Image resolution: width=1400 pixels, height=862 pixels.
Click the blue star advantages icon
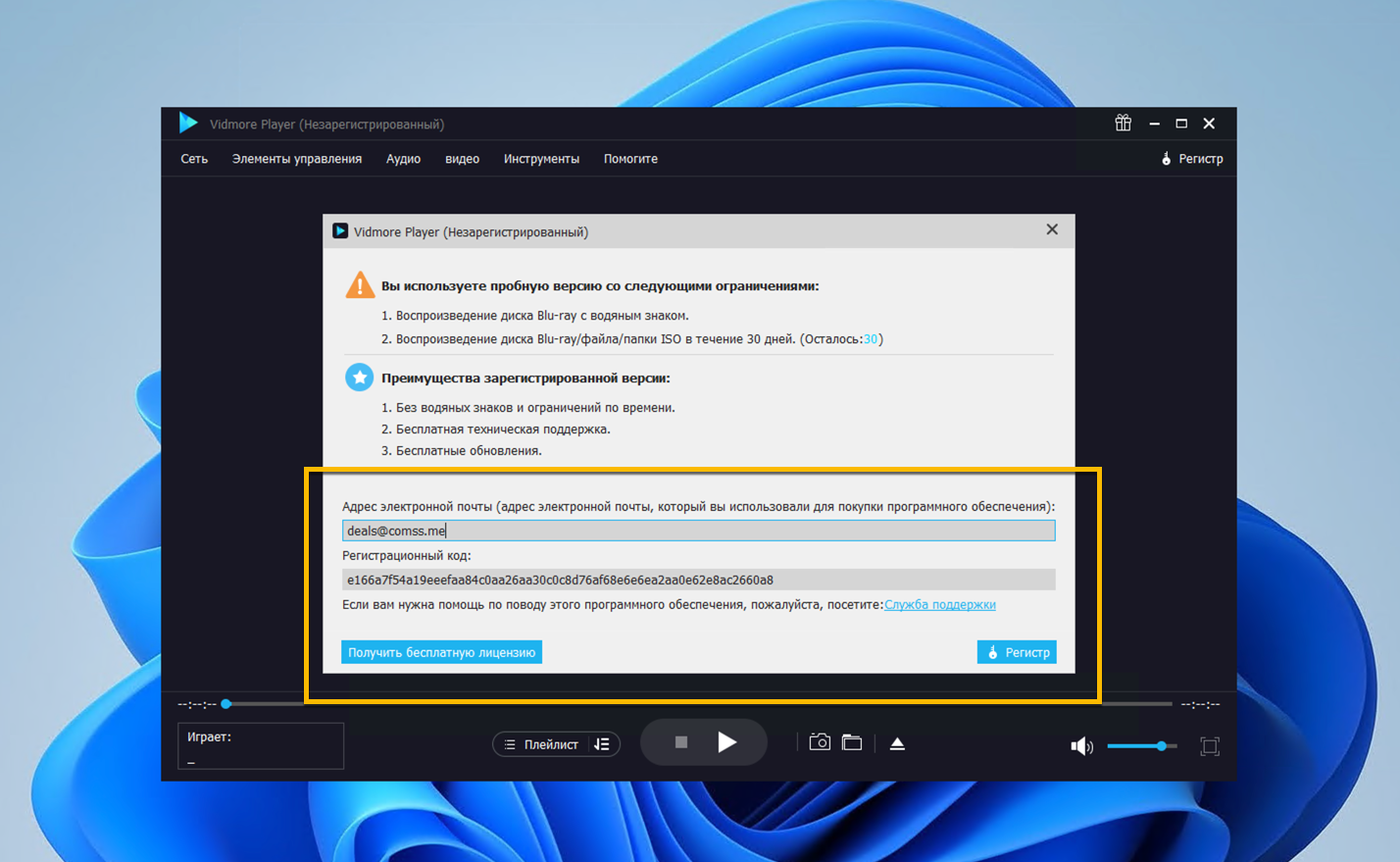point(360,377)
